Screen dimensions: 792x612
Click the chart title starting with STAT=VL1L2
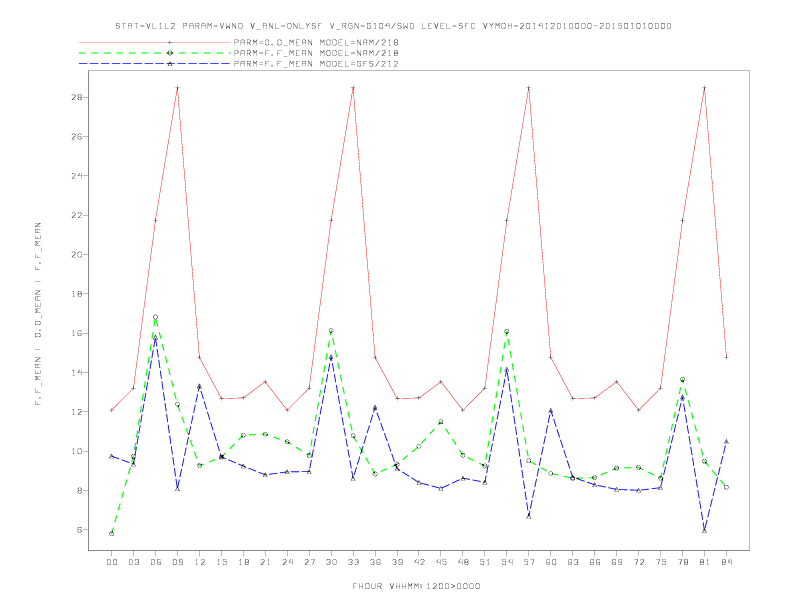393,26
